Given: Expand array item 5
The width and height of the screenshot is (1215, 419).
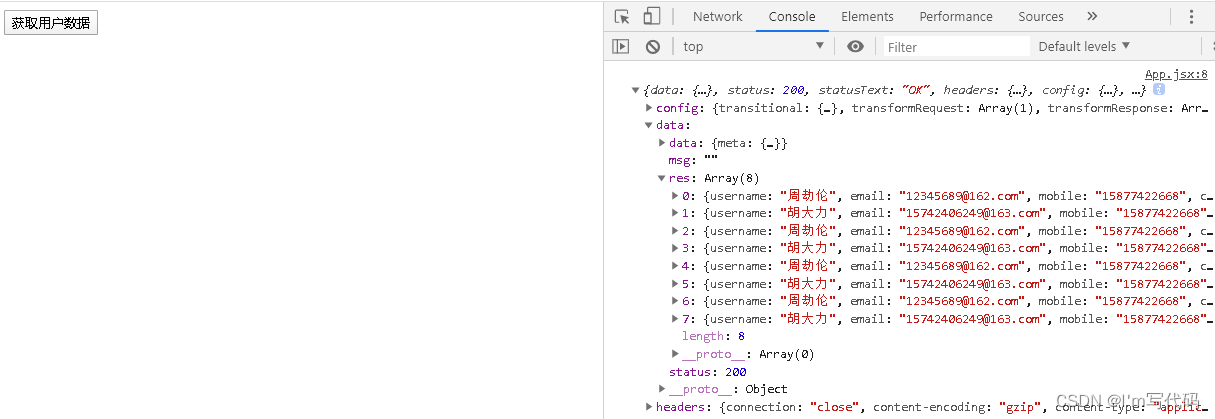Looking at the screenshot, I should click(675, 284).
